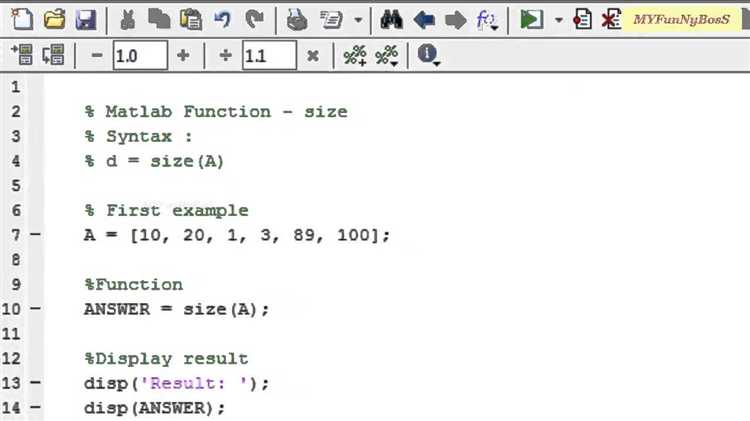750x421 pixels.
Task: Click the 1.1 multiplier value field
Action: [x=269, y=55]
